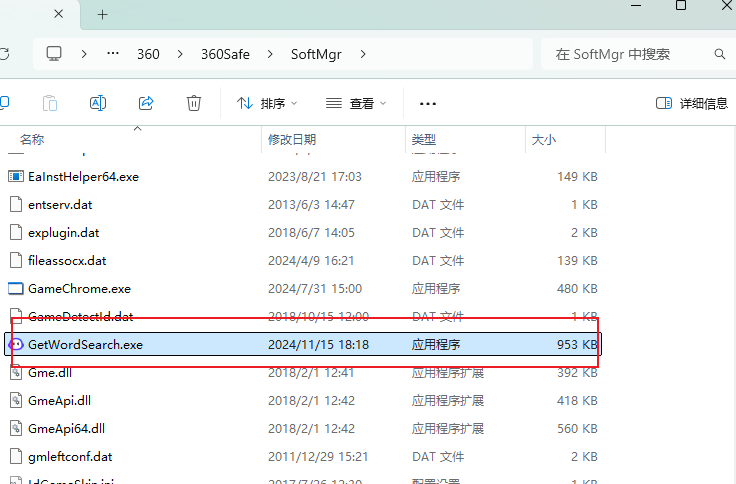The image size is (736, 484).
Task: Select the file GetWordSearch.exe
Action: point(85,345)
